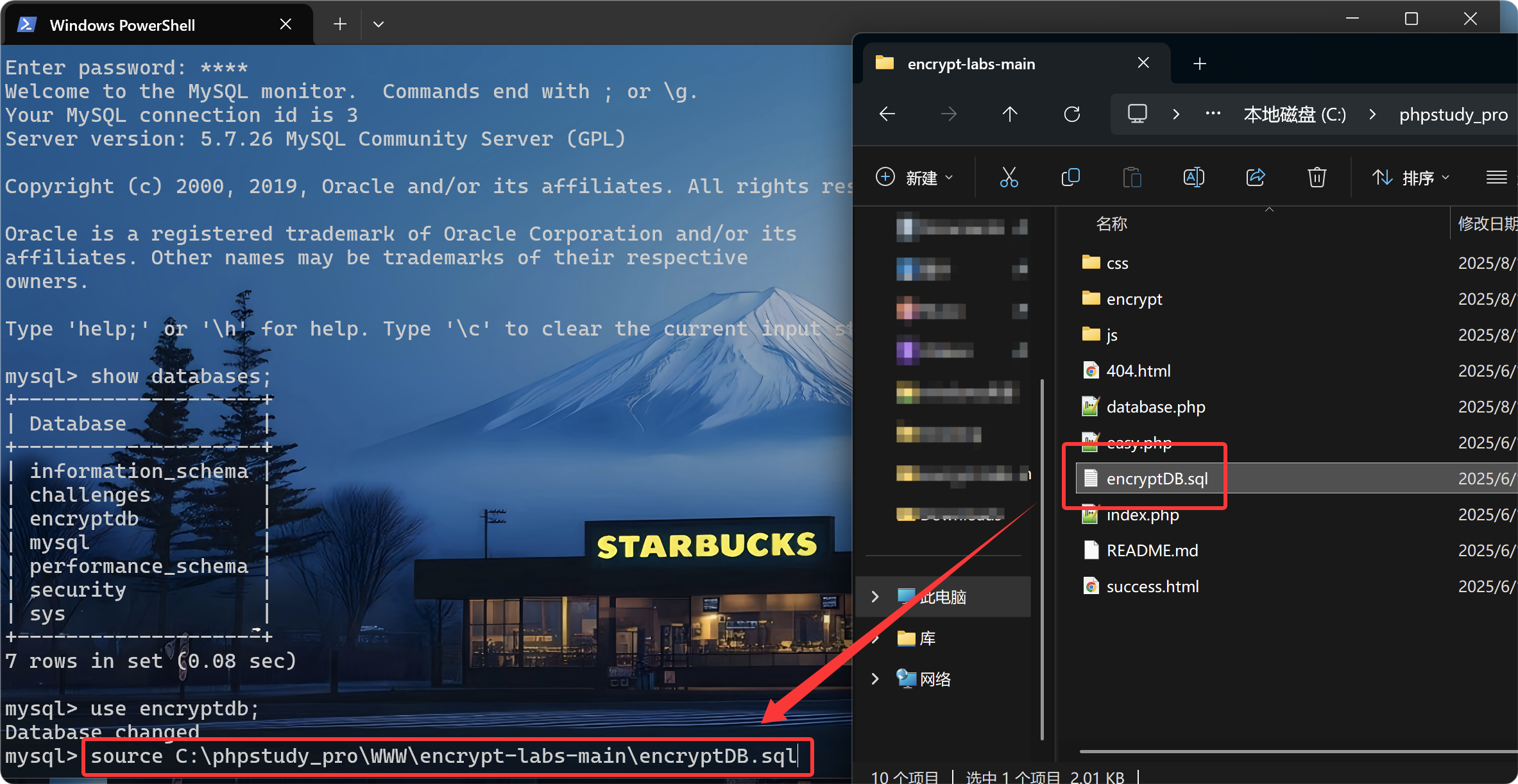Click the Delete trash icon
The width and height of the screenshot is (1518, 784).
tap(1317, 177)
